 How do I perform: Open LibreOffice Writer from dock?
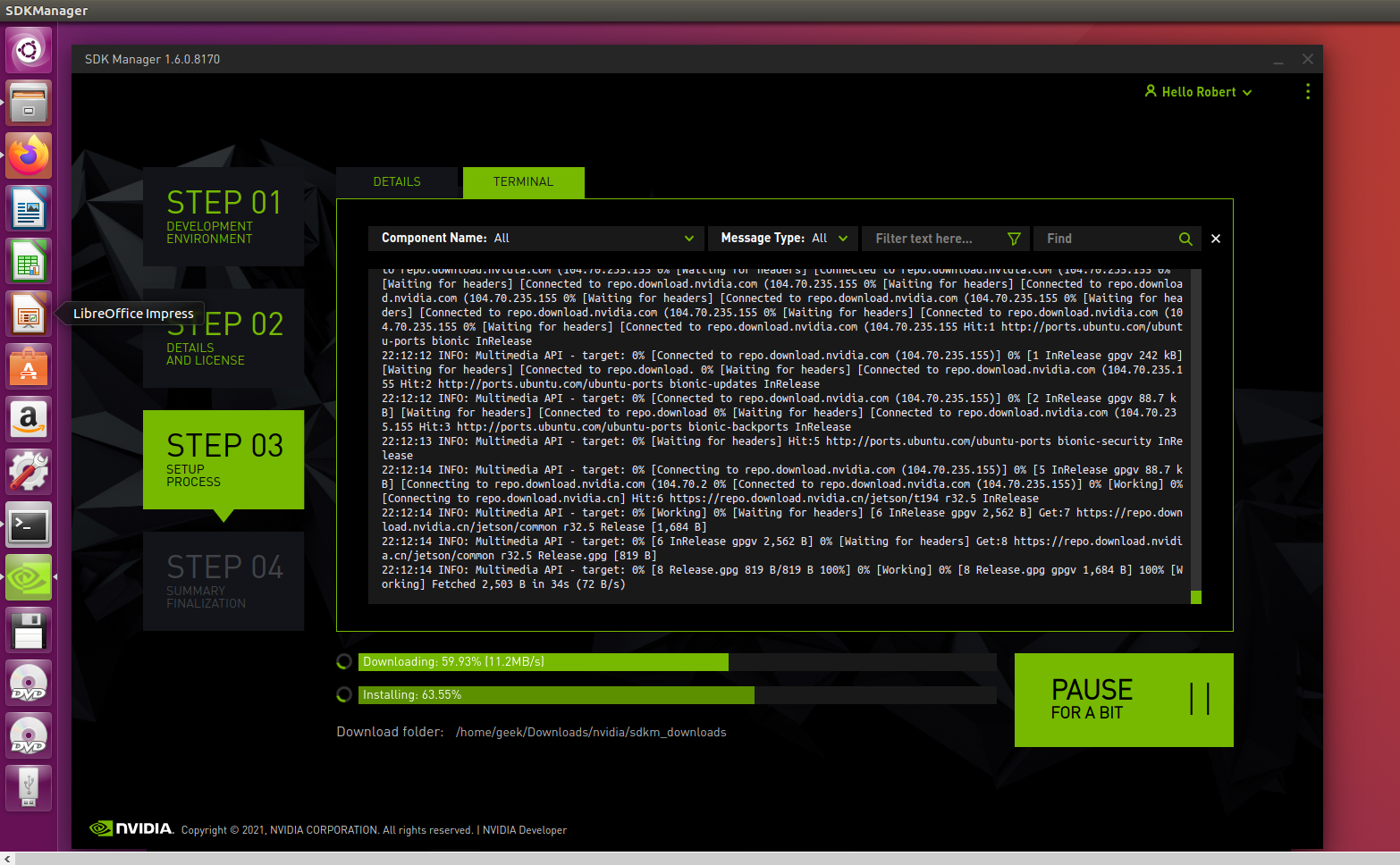(29, 208)
